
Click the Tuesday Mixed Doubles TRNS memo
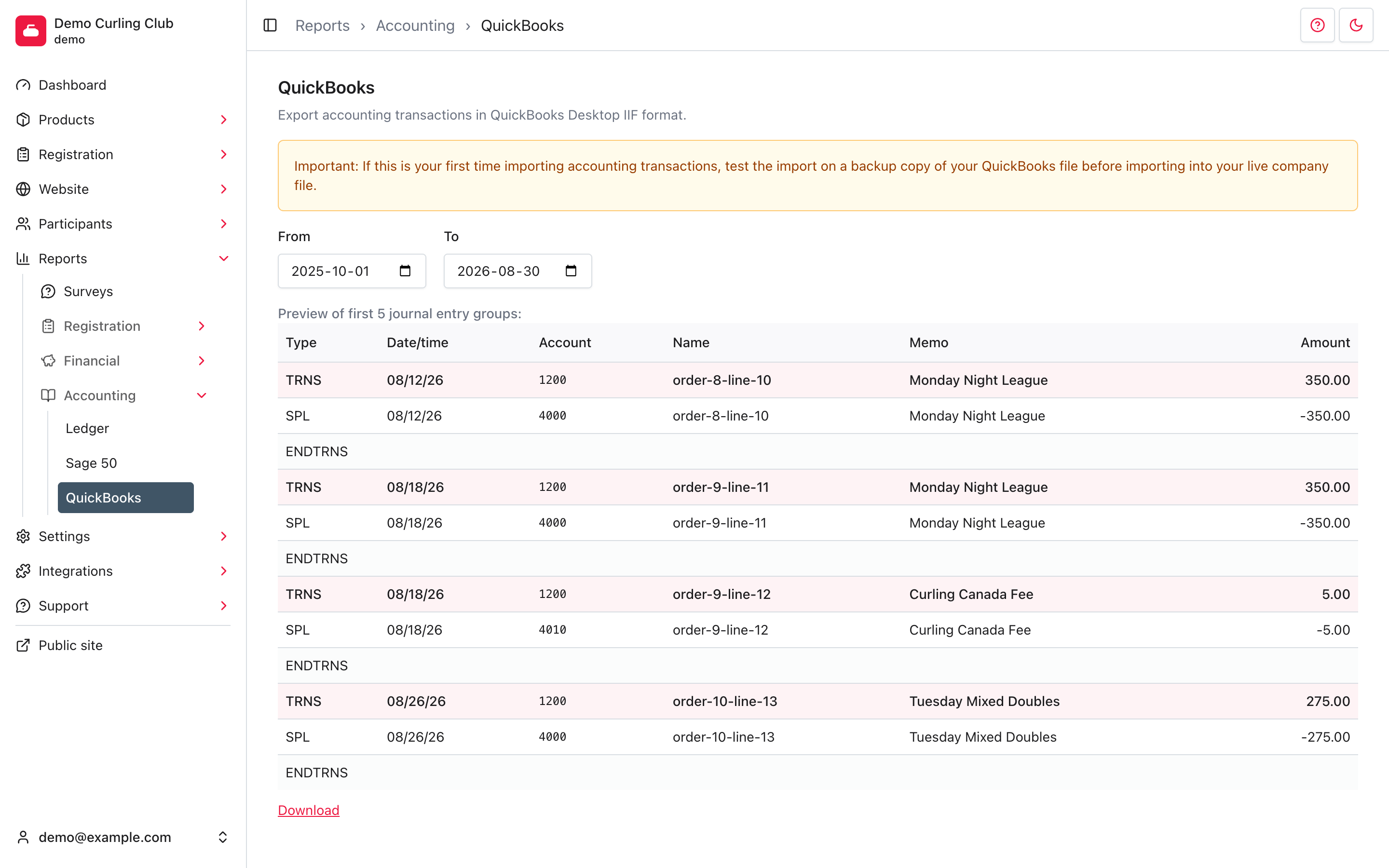tap(984, 701)
